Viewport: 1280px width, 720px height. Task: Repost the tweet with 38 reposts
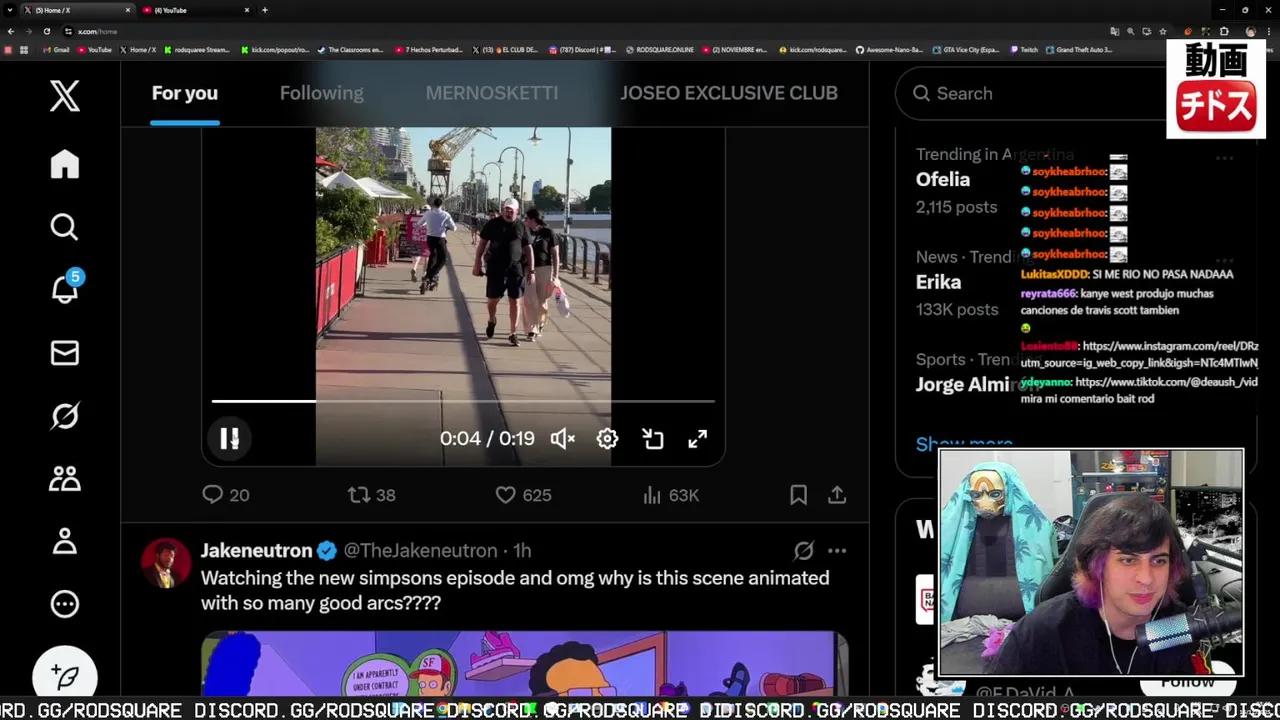click(372, 495)
